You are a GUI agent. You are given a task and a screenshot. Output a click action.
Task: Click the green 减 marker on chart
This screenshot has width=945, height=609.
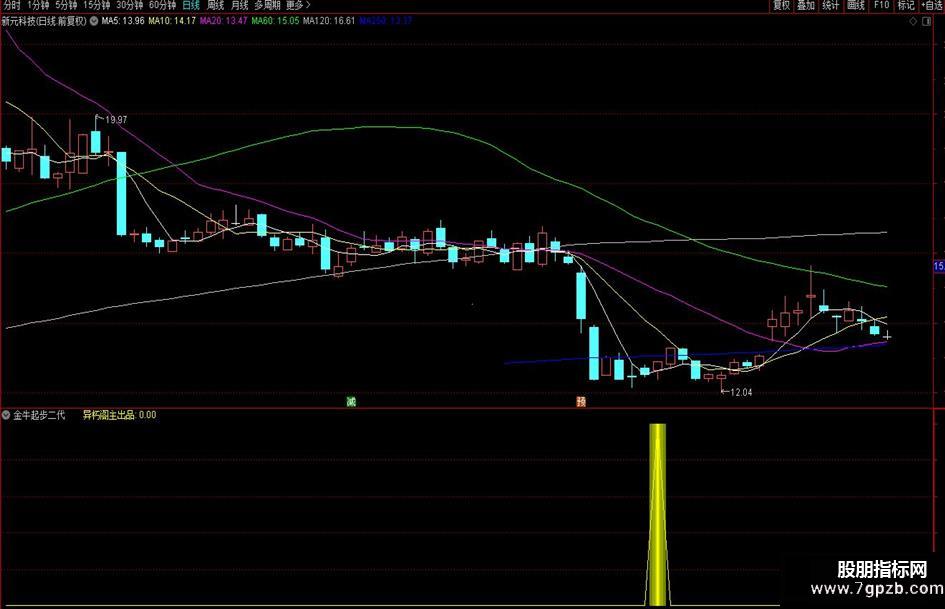[x=351, y=402]
